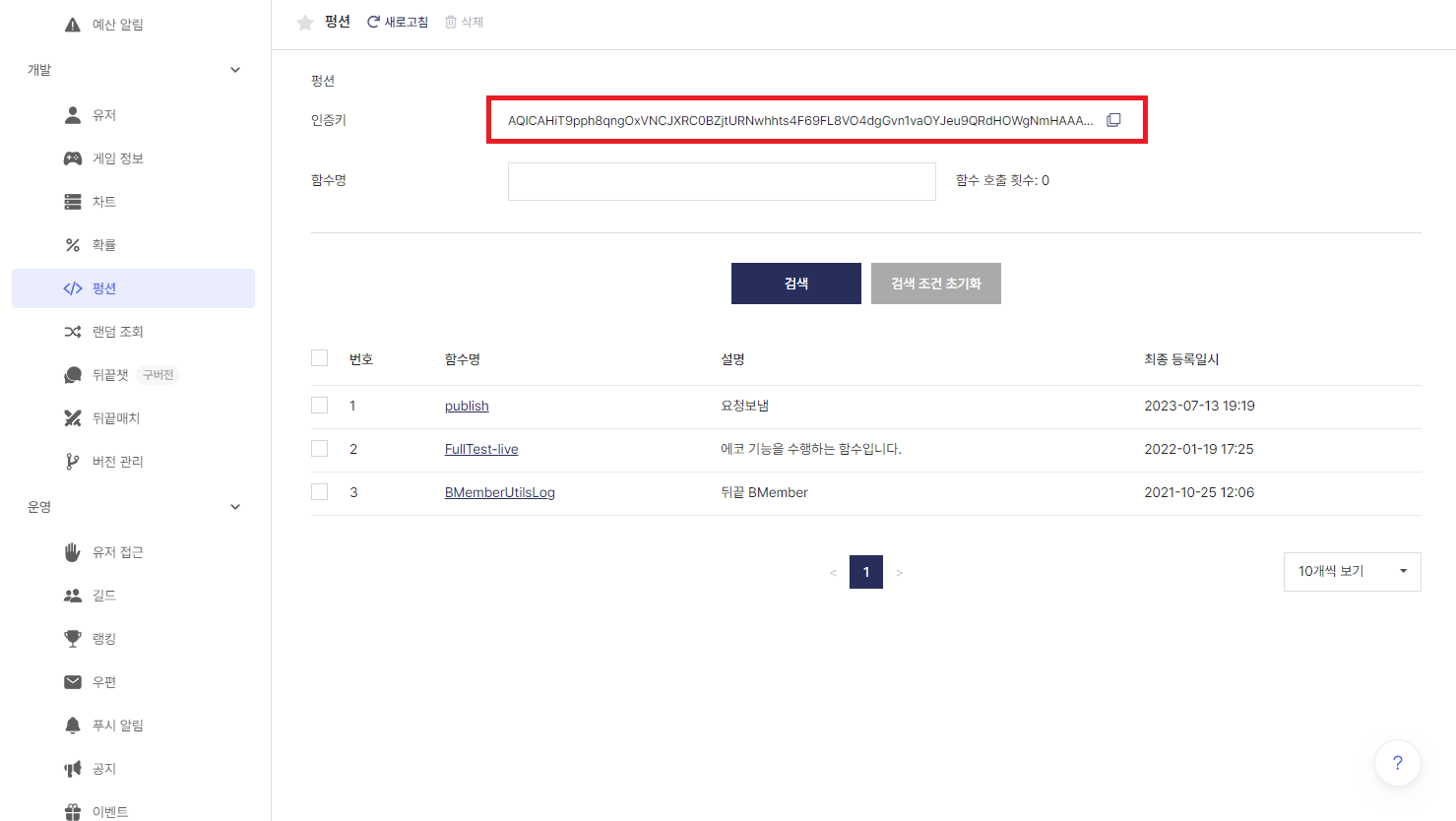The image size is (1456, 821).
Task: Collapse the 운영 section chevron
Action: point(235,507)
